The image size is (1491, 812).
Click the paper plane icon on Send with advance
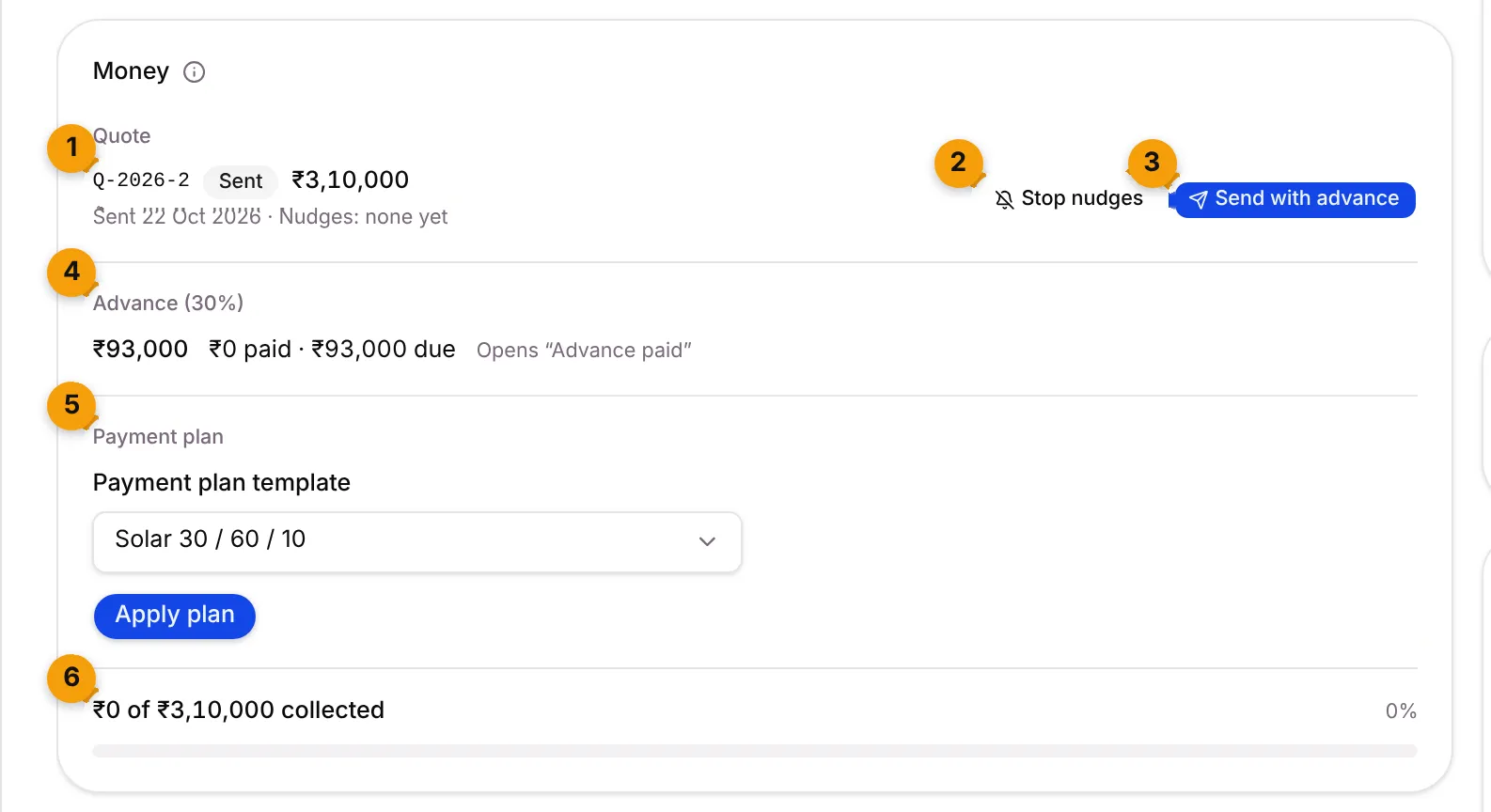point(1199,199)
